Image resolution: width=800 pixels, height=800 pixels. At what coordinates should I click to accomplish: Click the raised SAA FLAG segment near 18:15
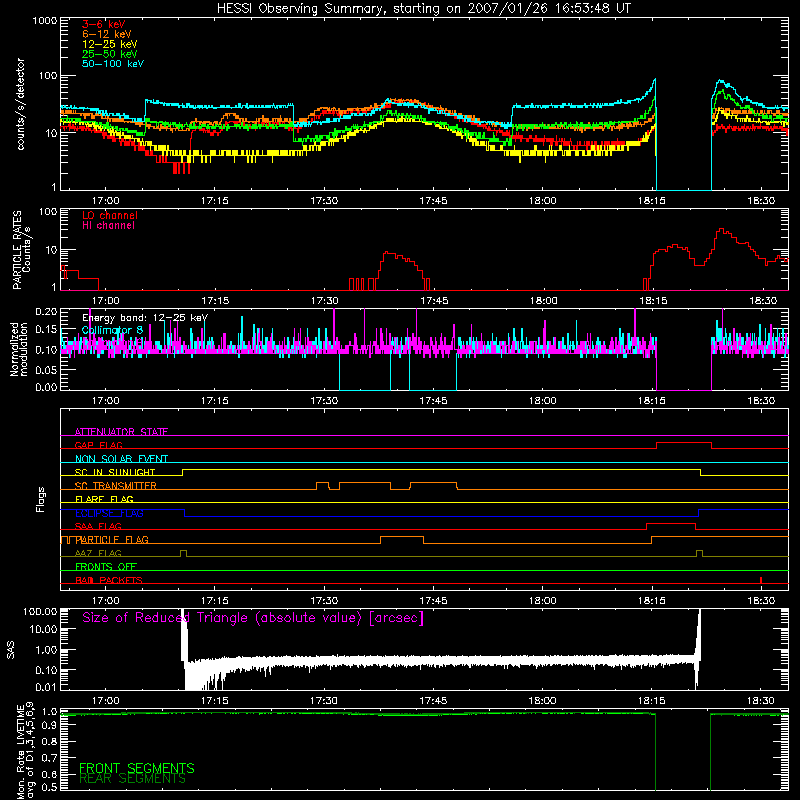point(670,524)
